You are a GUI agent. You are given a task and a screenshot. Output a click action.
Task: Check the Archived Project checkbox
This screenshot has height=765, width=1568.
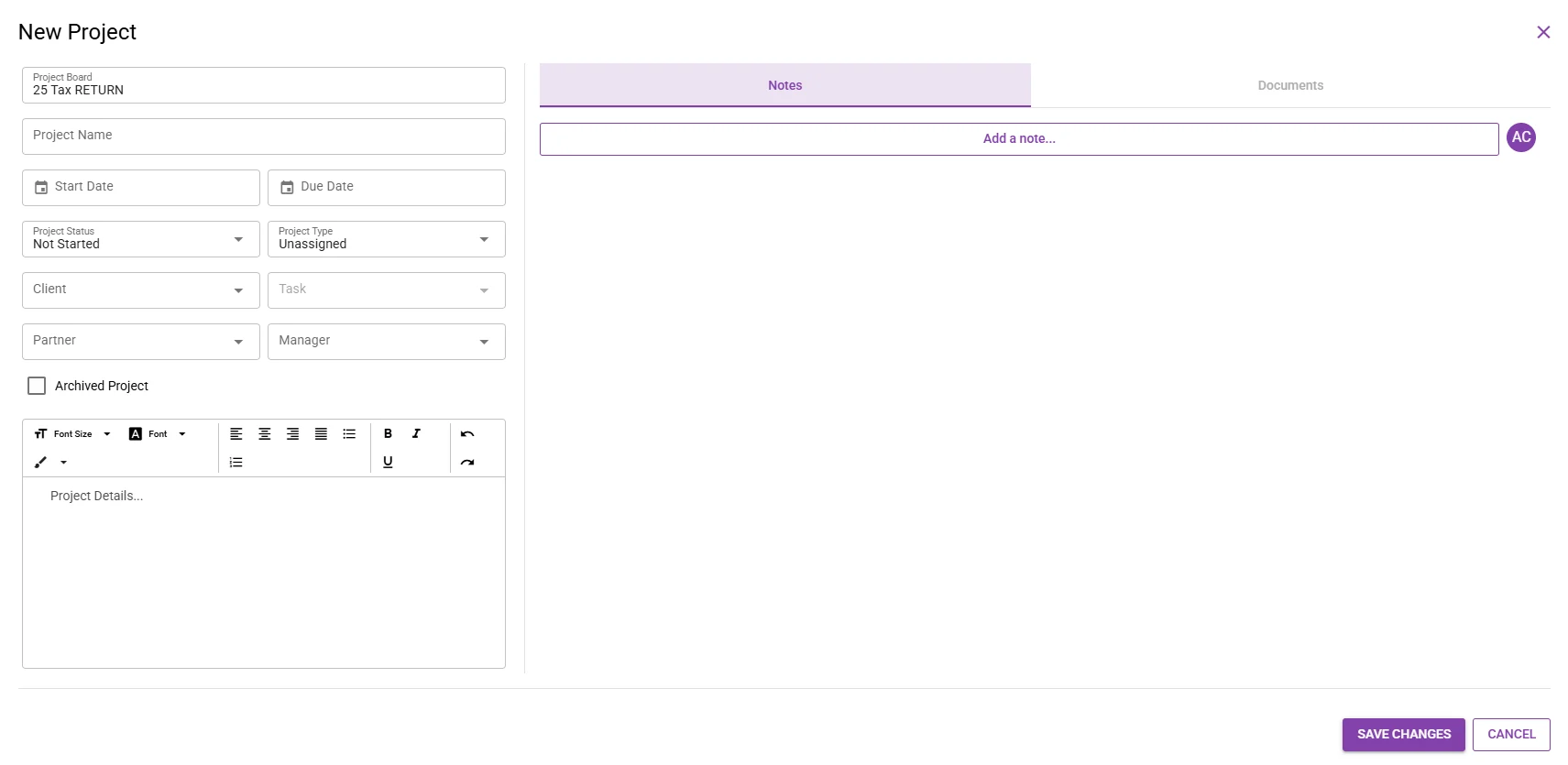tap(37, 386)
